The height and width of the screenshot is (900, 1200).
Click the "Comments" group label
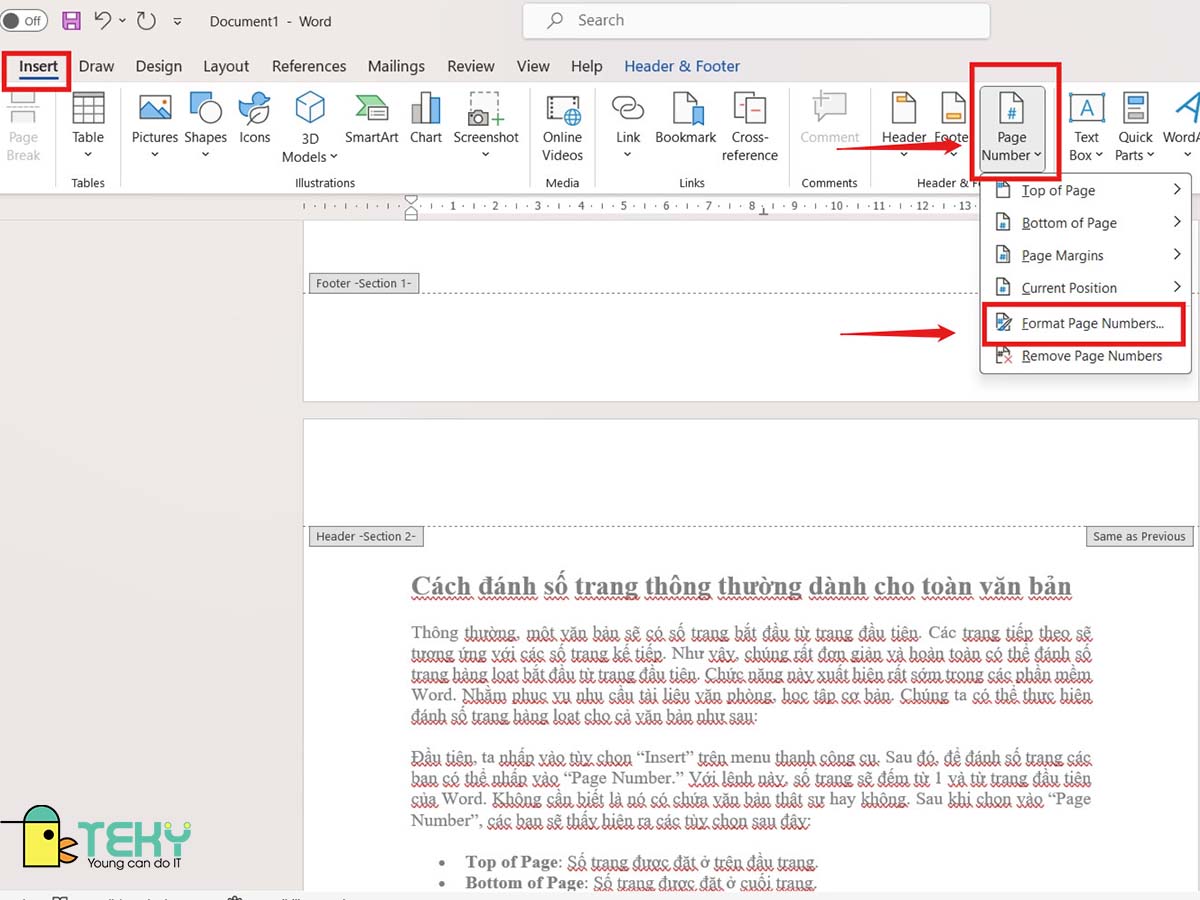pos(830,183)
